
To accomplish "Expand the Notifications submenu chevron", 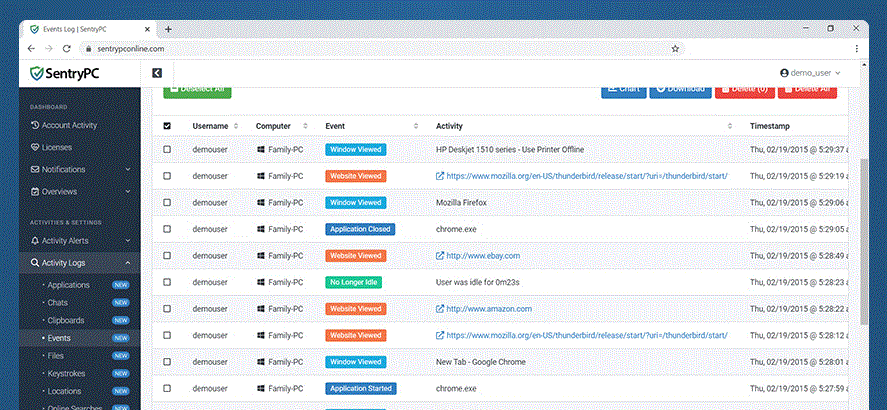I will pos(128,169).
